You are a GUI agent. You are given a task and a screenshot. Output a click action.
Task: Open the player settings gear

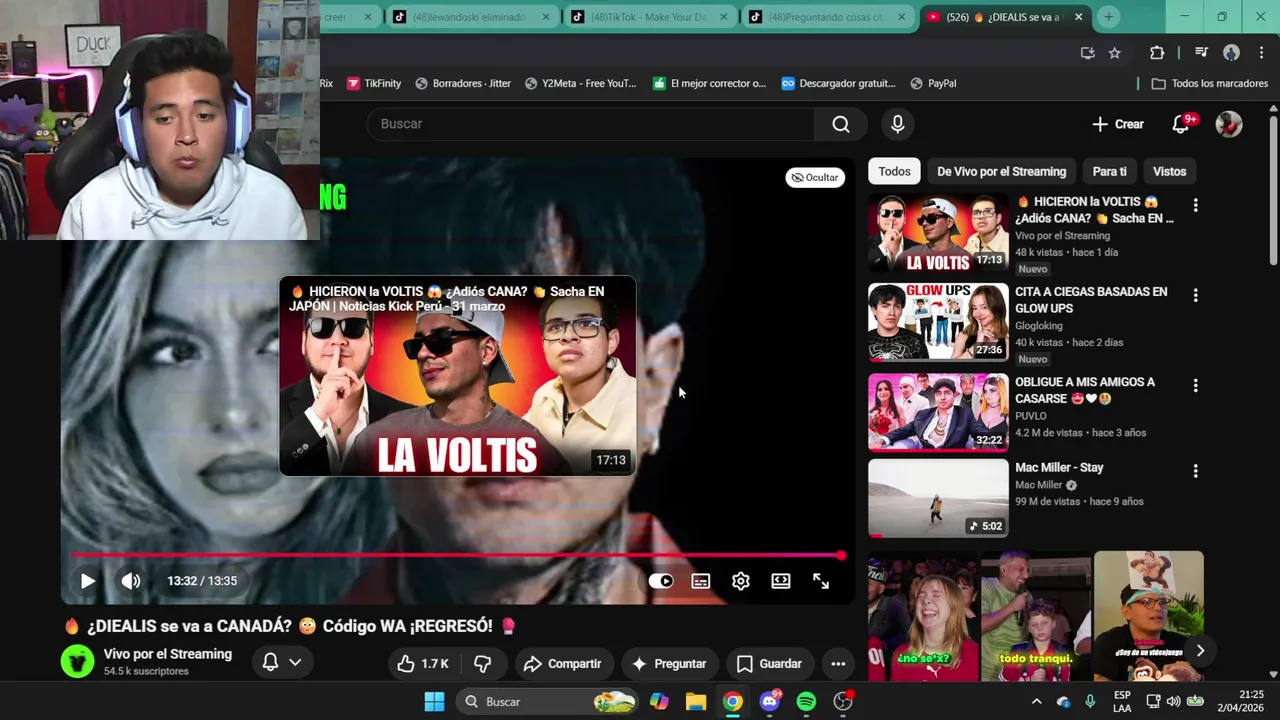[x=741, y=581]
